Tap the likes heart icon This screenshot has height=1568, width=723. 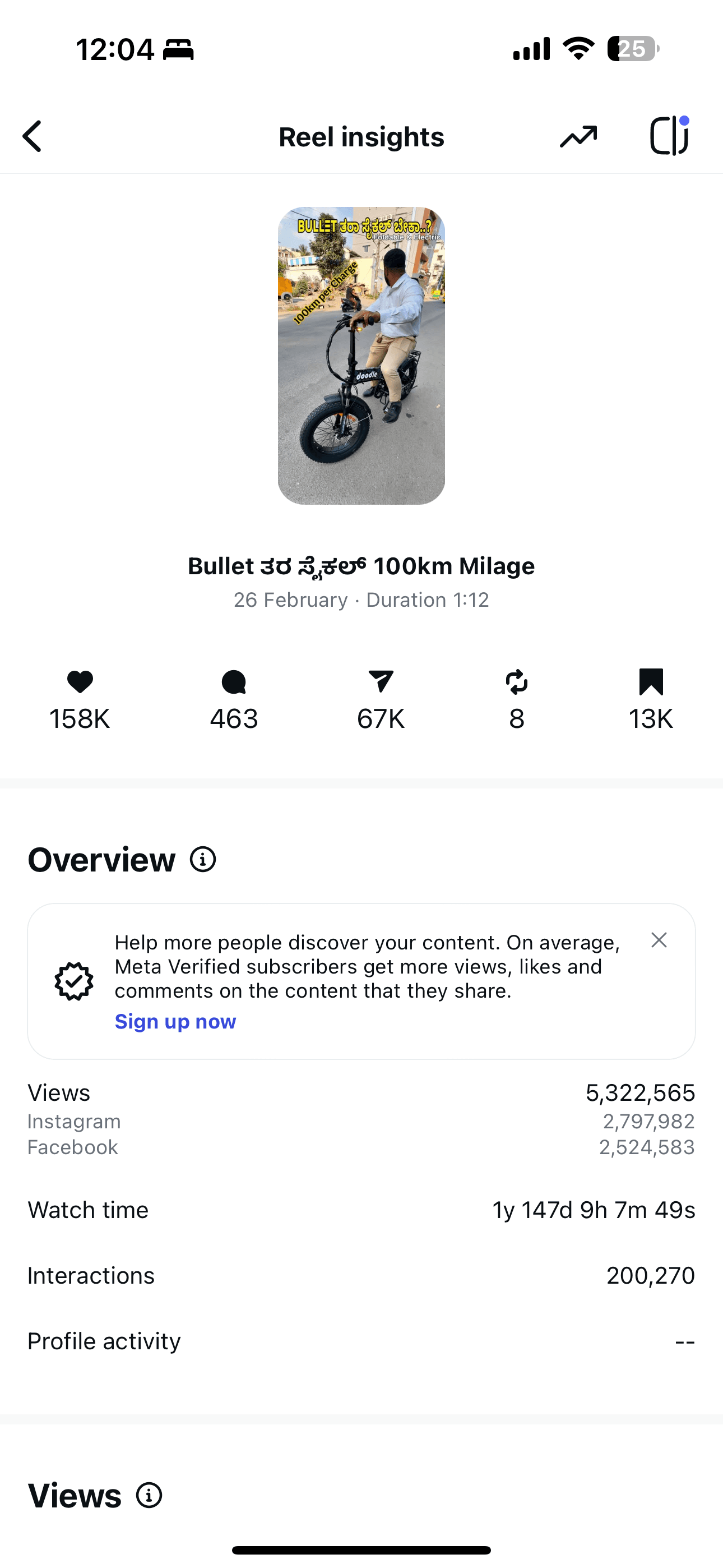tap(80, 682)
